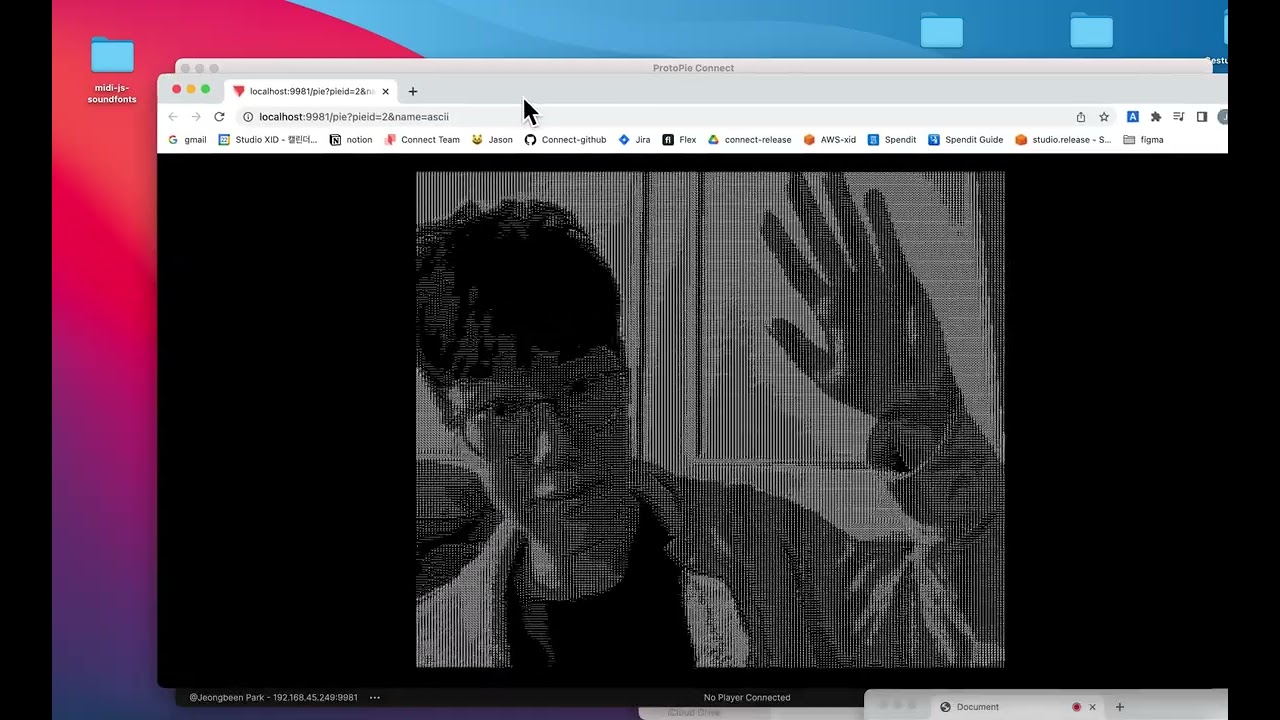This screenshot has height=720, width=1280.
Task: Open the blue A translate extension
Action: pyautogui.click(x=1133, y=117)
